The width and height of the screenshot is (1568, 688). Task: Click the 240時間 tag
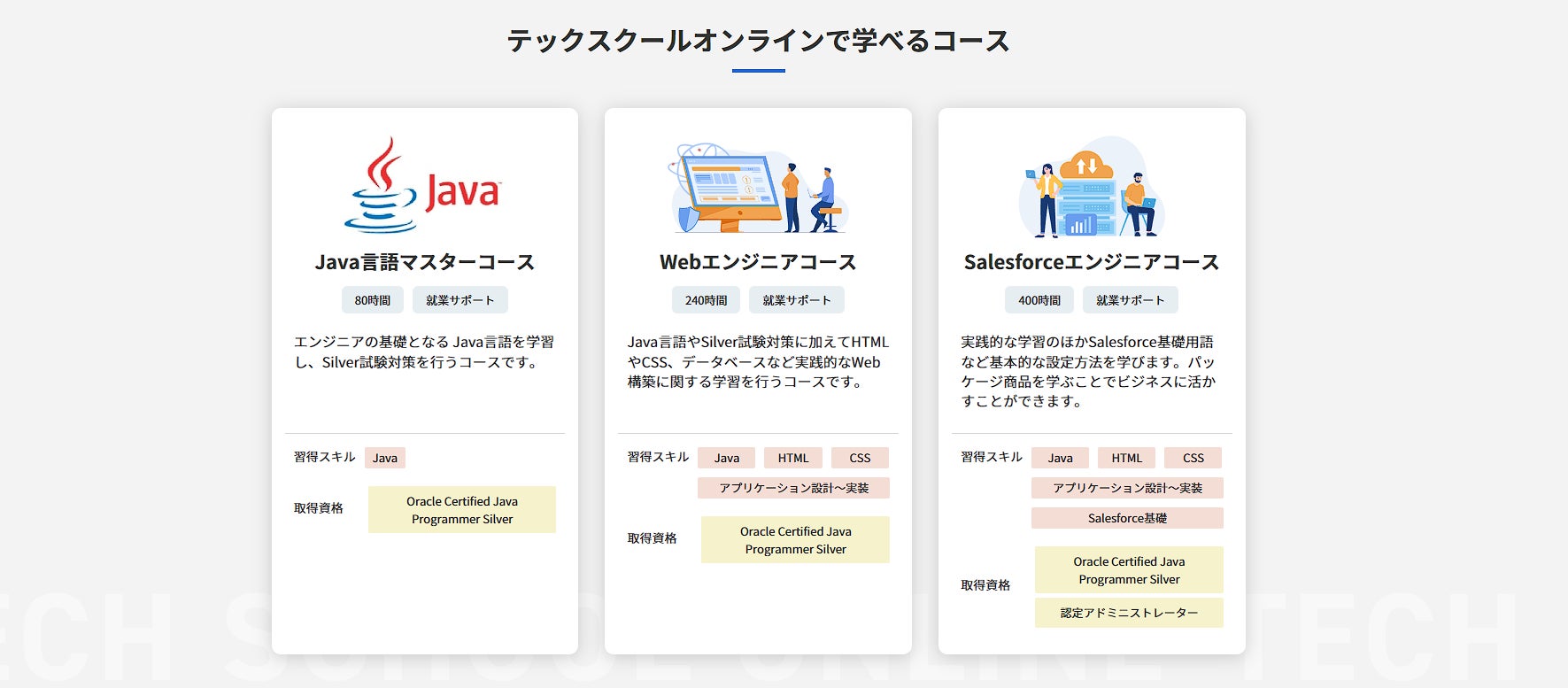click(x=706, y=300)
